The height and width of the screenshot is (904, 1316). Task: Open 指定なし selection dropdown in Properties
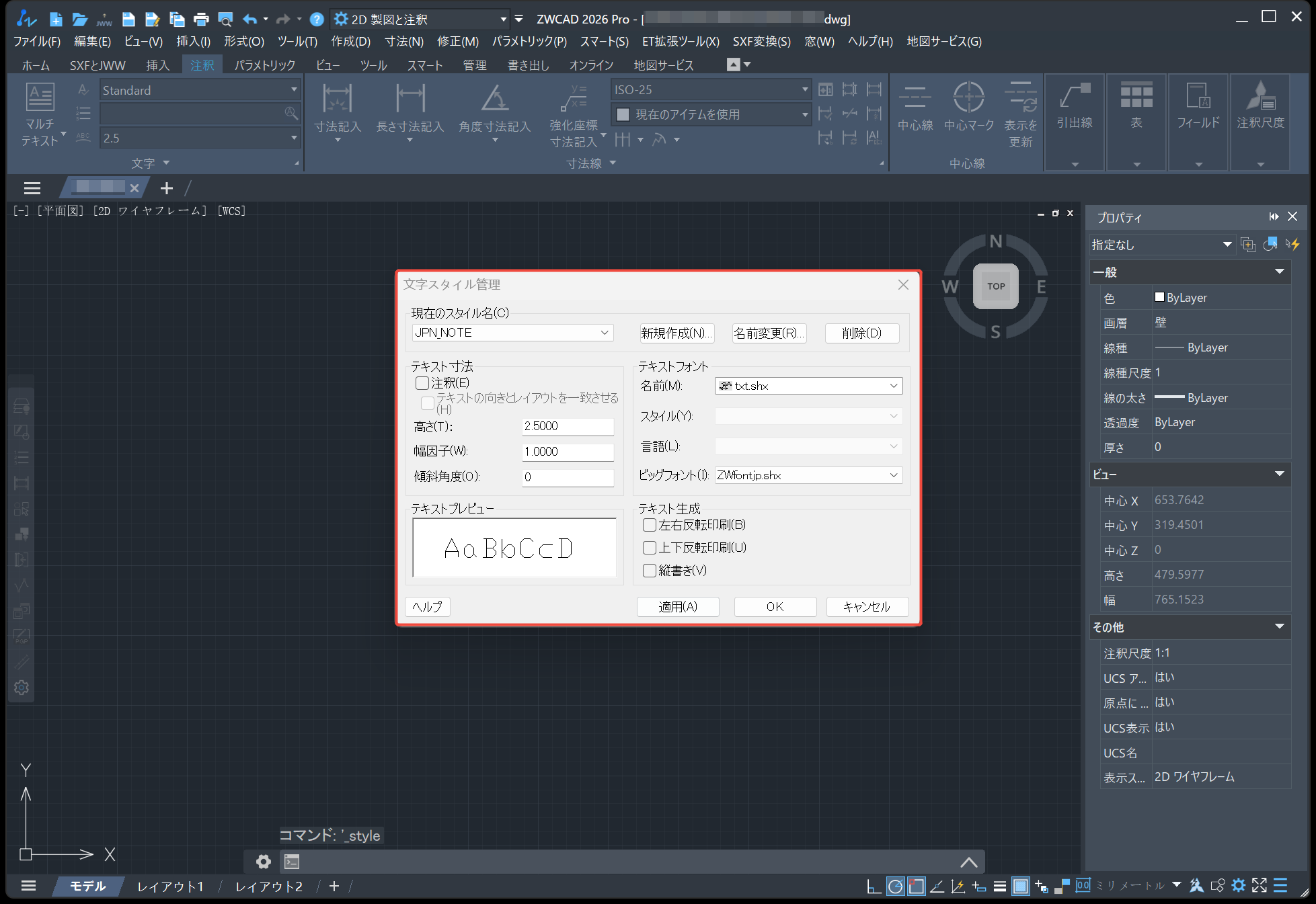click(1161, 245)
